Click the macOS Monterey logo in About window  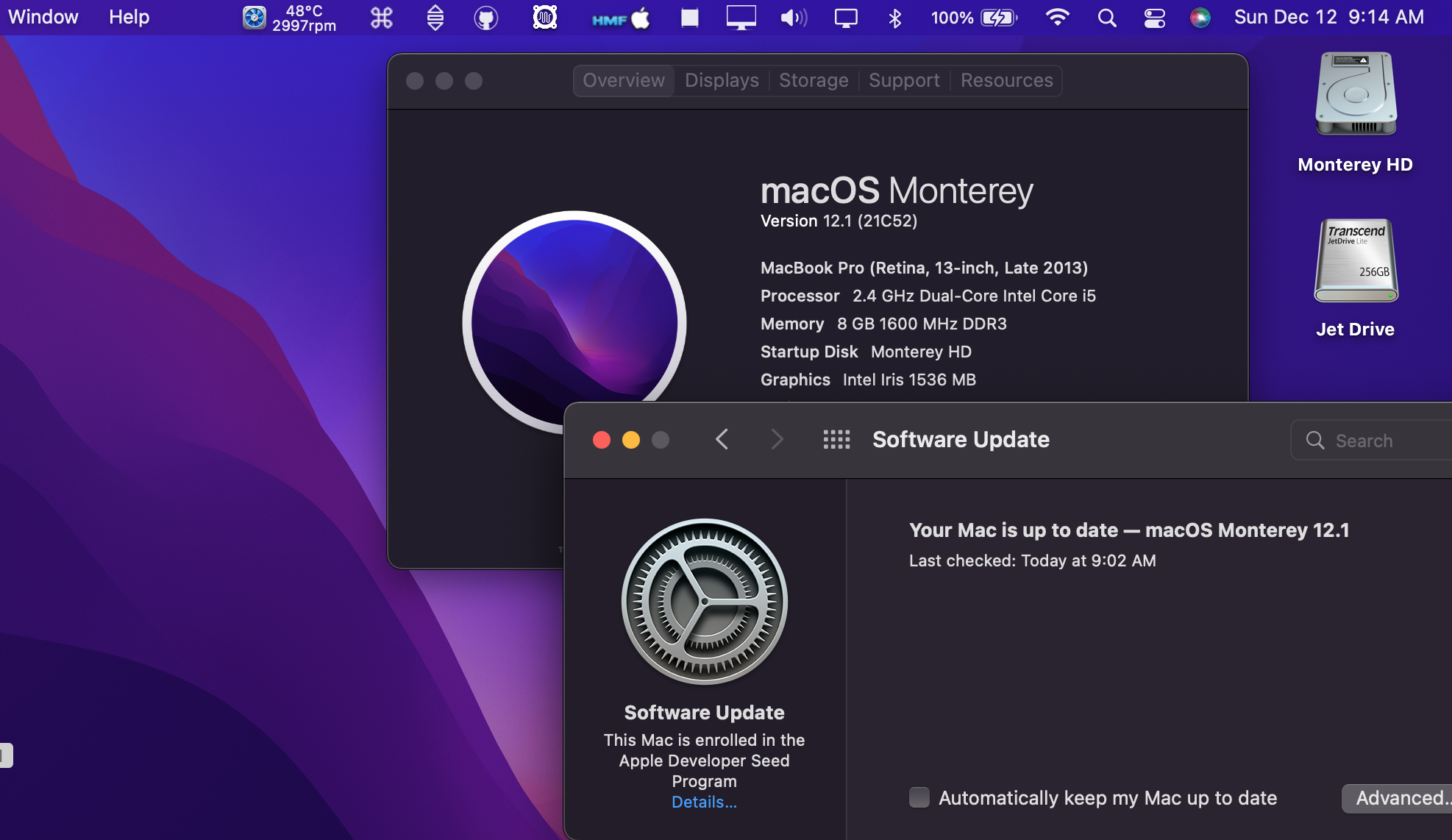tap(574, 322)
